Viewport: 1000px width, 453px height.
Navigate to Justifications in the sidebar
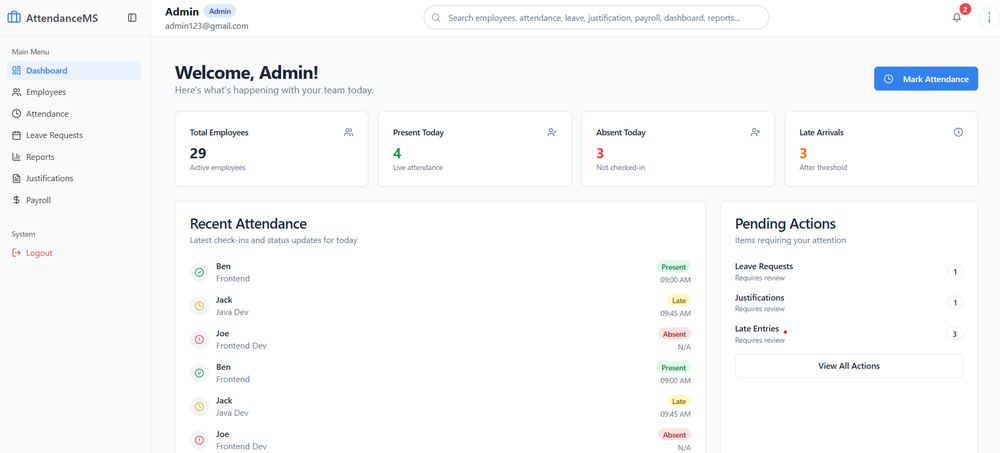click(74, 178)
